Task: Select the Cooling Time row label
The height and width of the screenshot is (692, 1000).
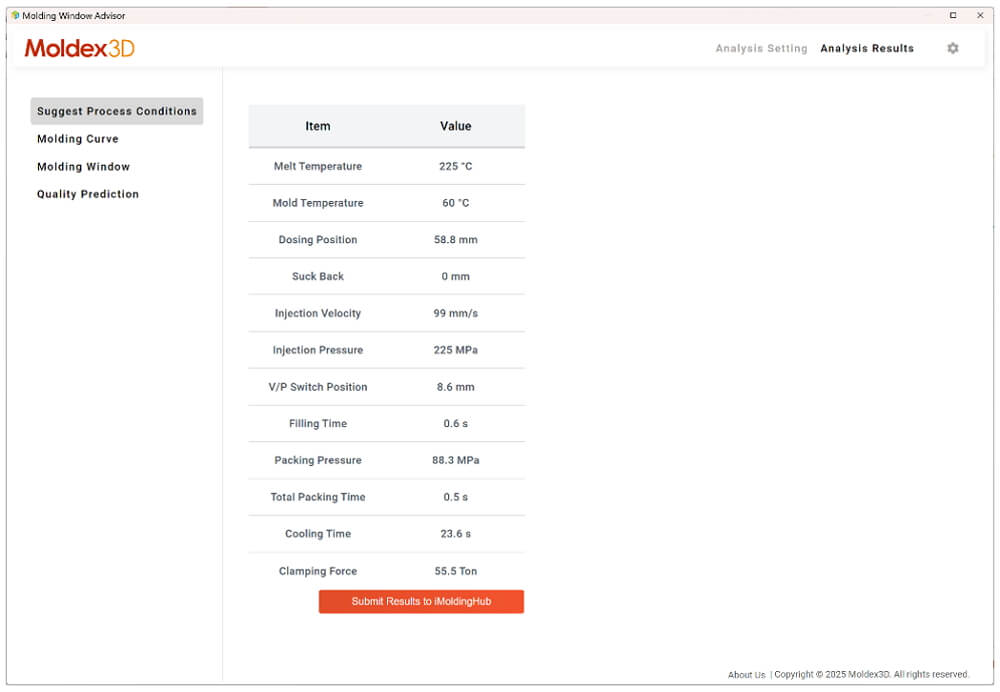Action: (x=318, y=534)
